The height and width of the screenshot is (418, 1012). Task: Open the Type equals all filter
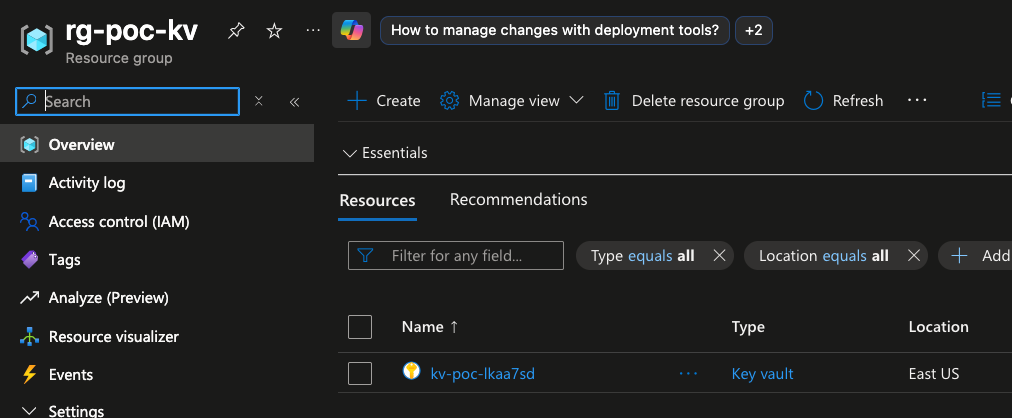tap(642, 255)
